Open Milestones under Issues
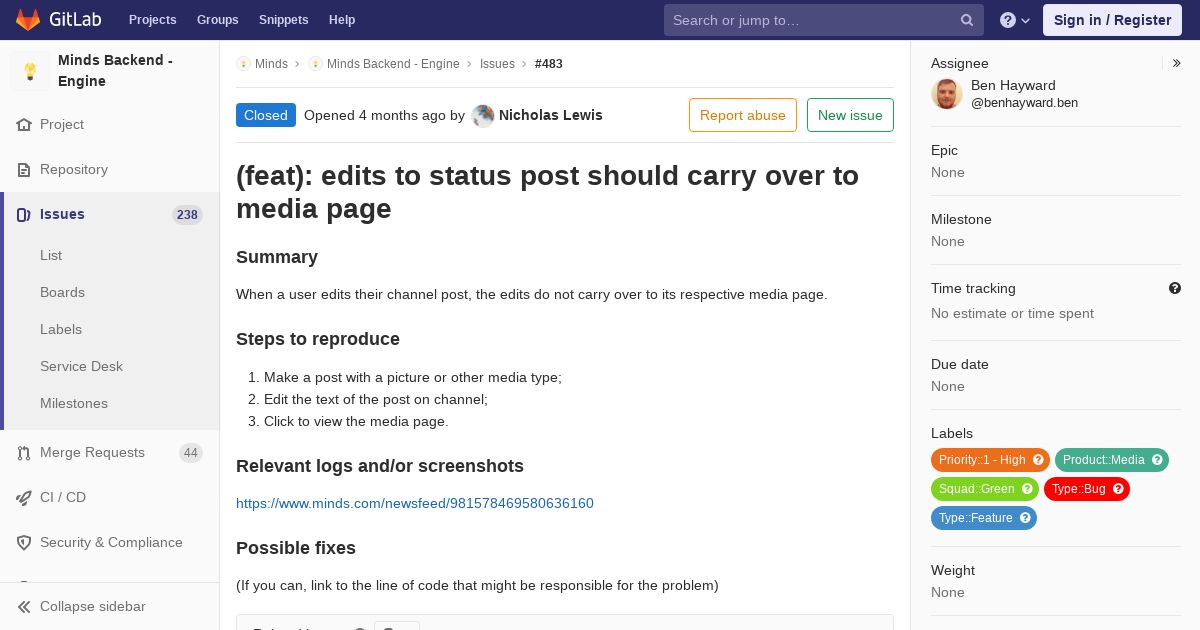The height and width of the screenshot is (630, 1200). click(x=74, y=403)
